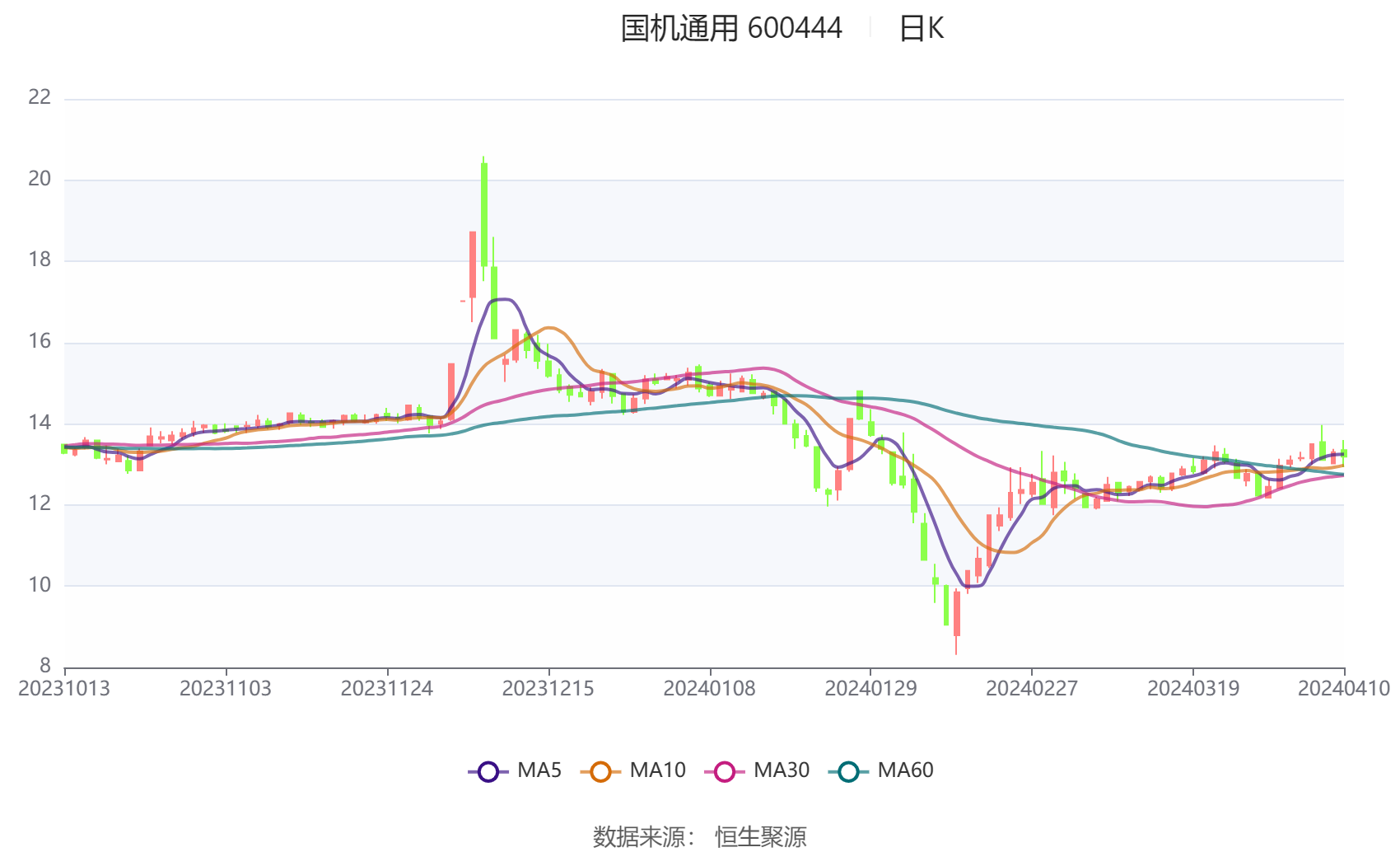The image size is (1400, 852).
Task: Click the x-axis date 20231215
Action: pos(548,689)
